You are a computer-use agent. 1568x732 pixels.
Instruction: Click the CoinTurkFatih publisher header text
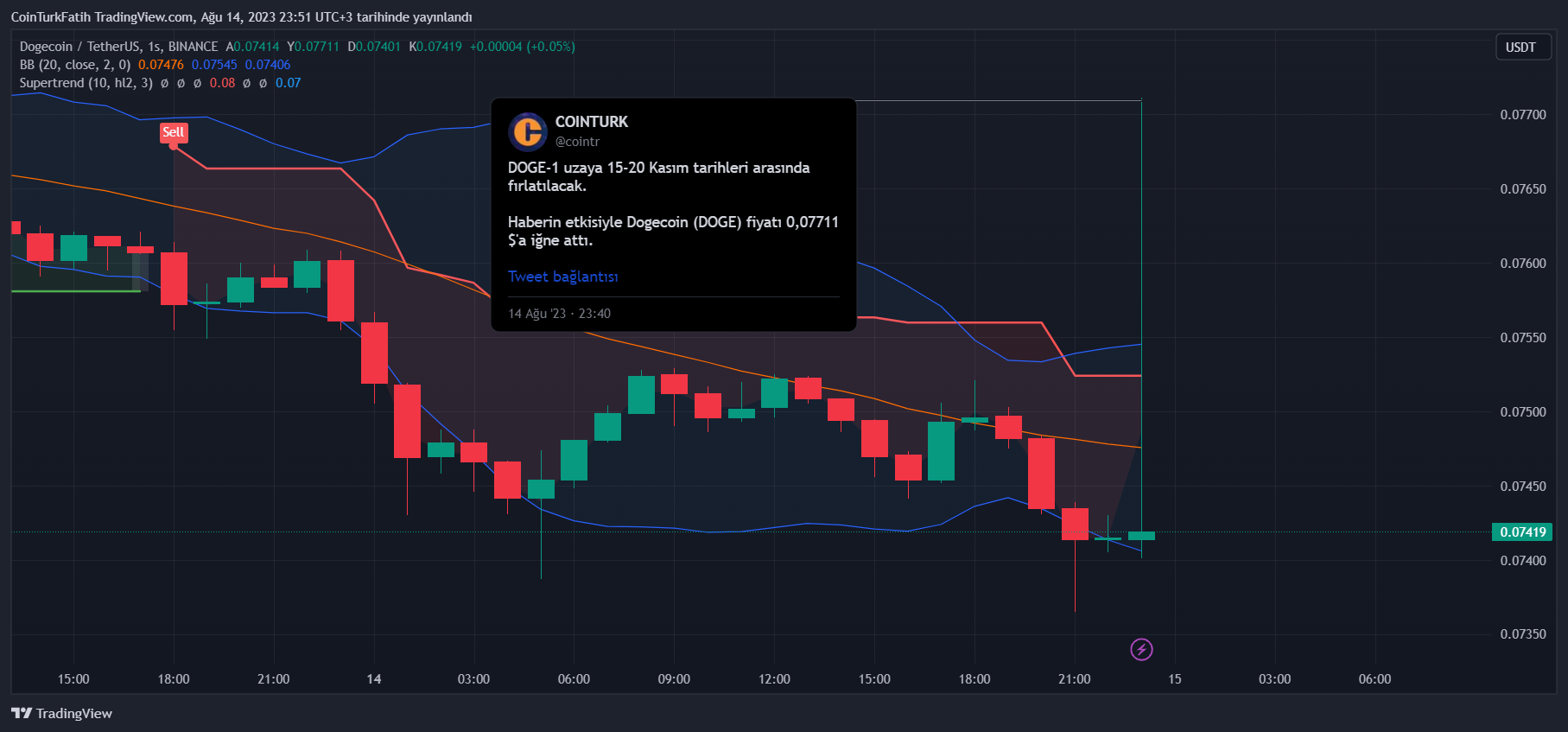(x=242, y=17)
